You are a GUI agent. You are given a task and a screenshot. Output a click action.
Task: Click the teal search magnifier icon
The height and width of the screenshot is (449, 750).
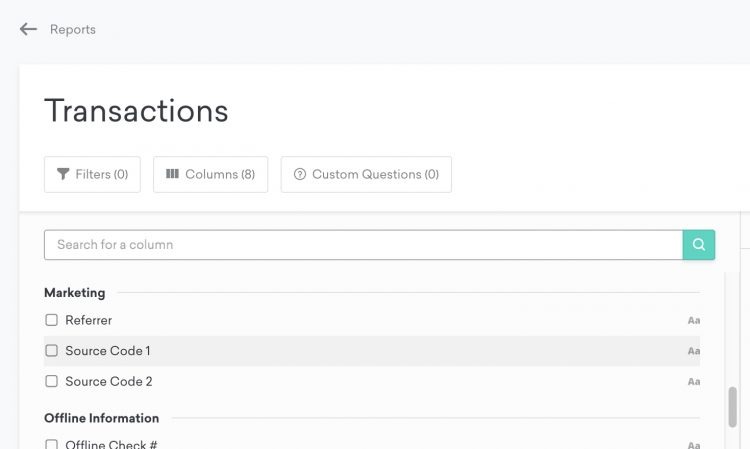(x=699, y=245)
